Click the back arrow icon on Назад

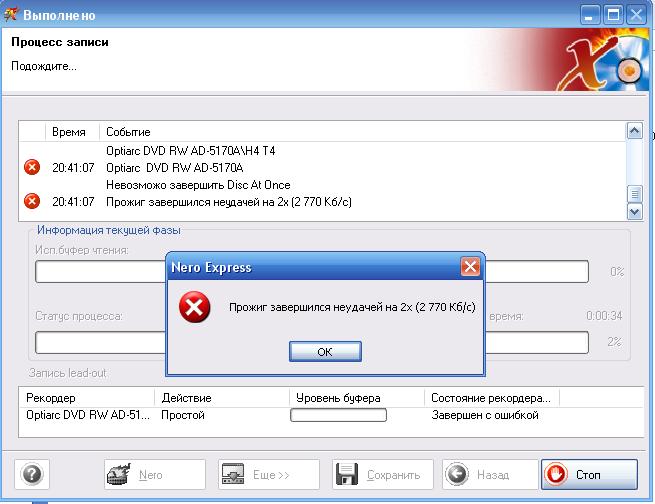tap(457, 474)
